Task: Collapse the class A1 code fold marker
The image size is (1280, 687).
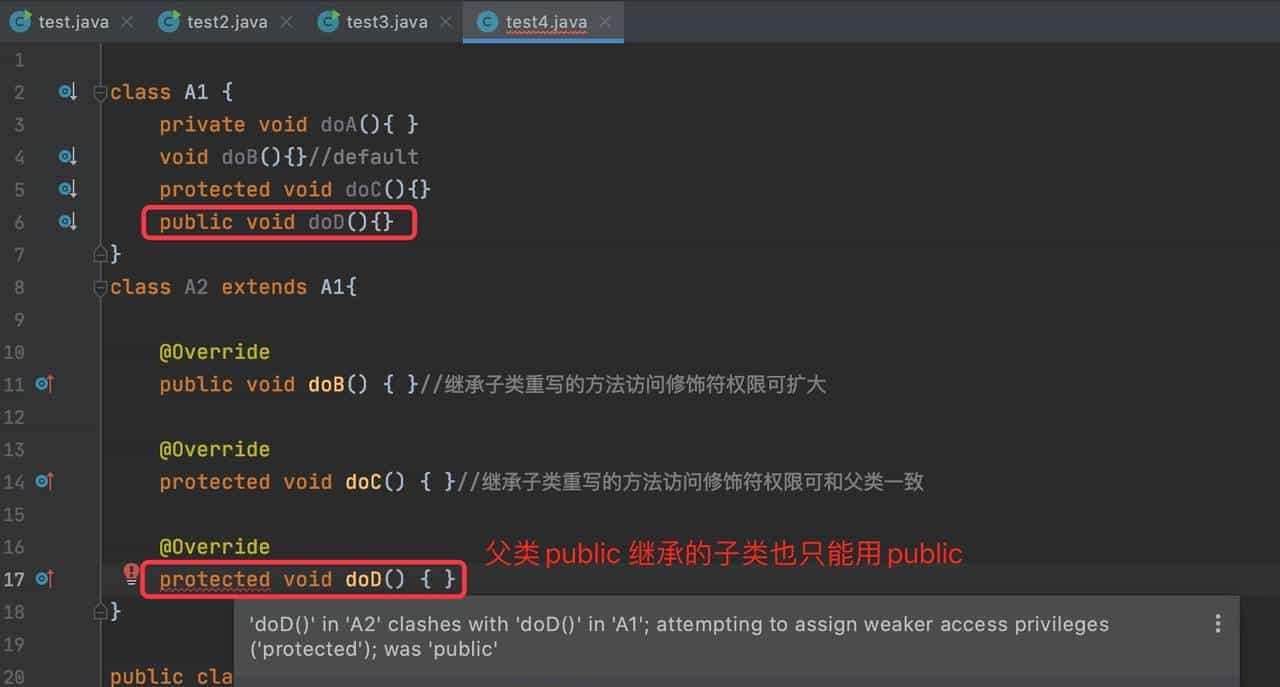Action: (100, 91)
